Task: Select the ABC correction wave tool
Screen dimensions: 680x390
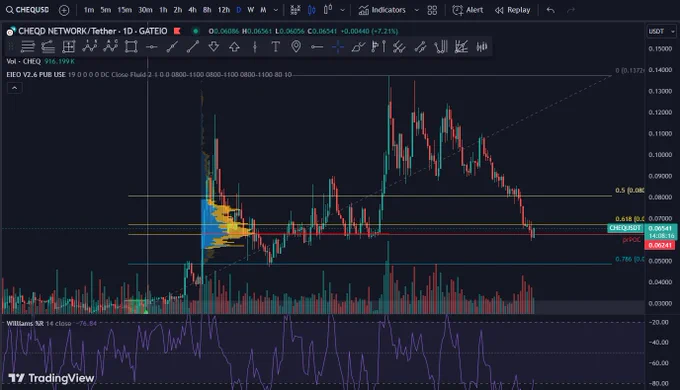Action: (111, 46)
